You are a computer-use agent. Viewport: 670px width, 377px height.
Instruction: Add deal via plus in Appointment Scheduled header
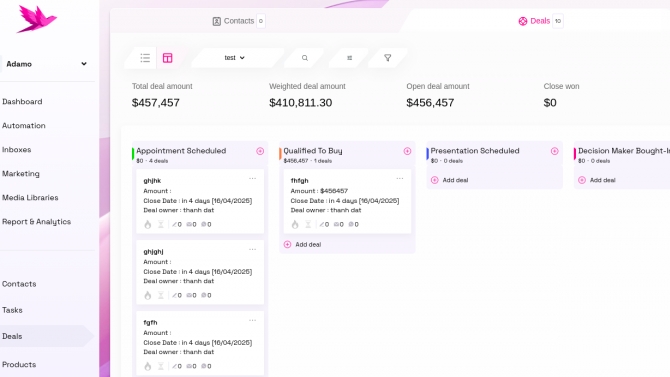260,151
